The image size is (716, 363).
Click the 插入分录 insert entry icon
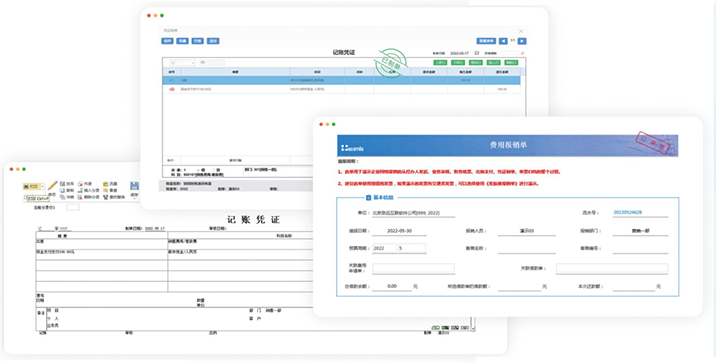coord(80,190)
